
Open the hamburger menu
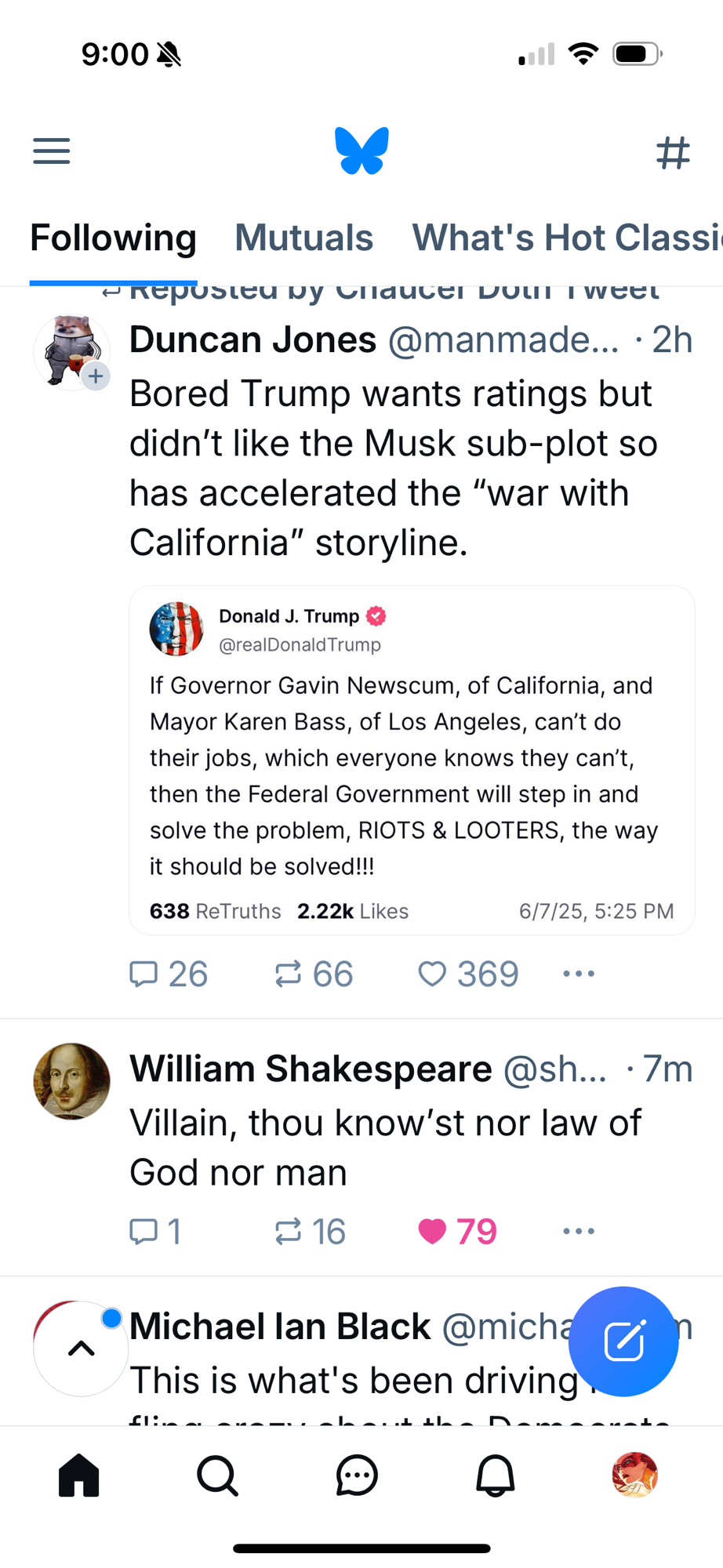point(52,151)
